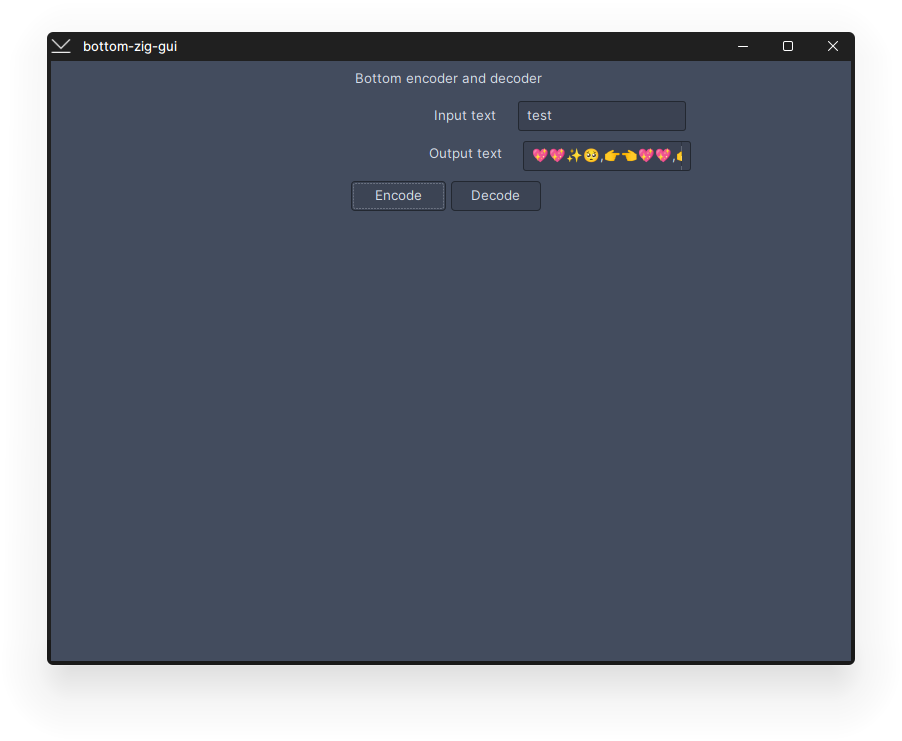Open the window menu via the chevron icon
The height and width of the screenshot is (741, 902).
pos(60,45)
